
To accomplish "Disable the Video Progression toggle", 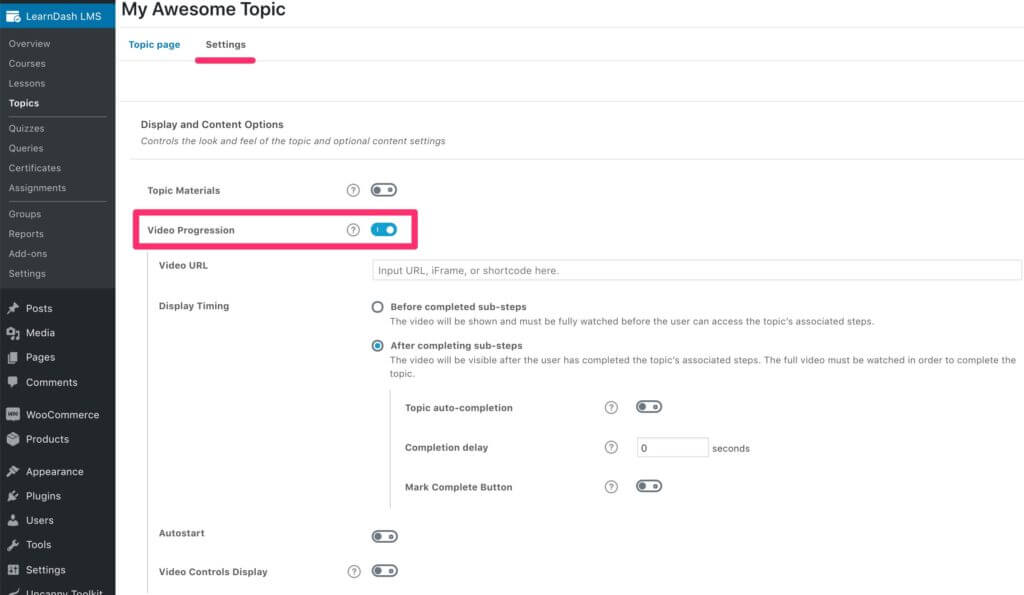I will click(x=384, y=230).
